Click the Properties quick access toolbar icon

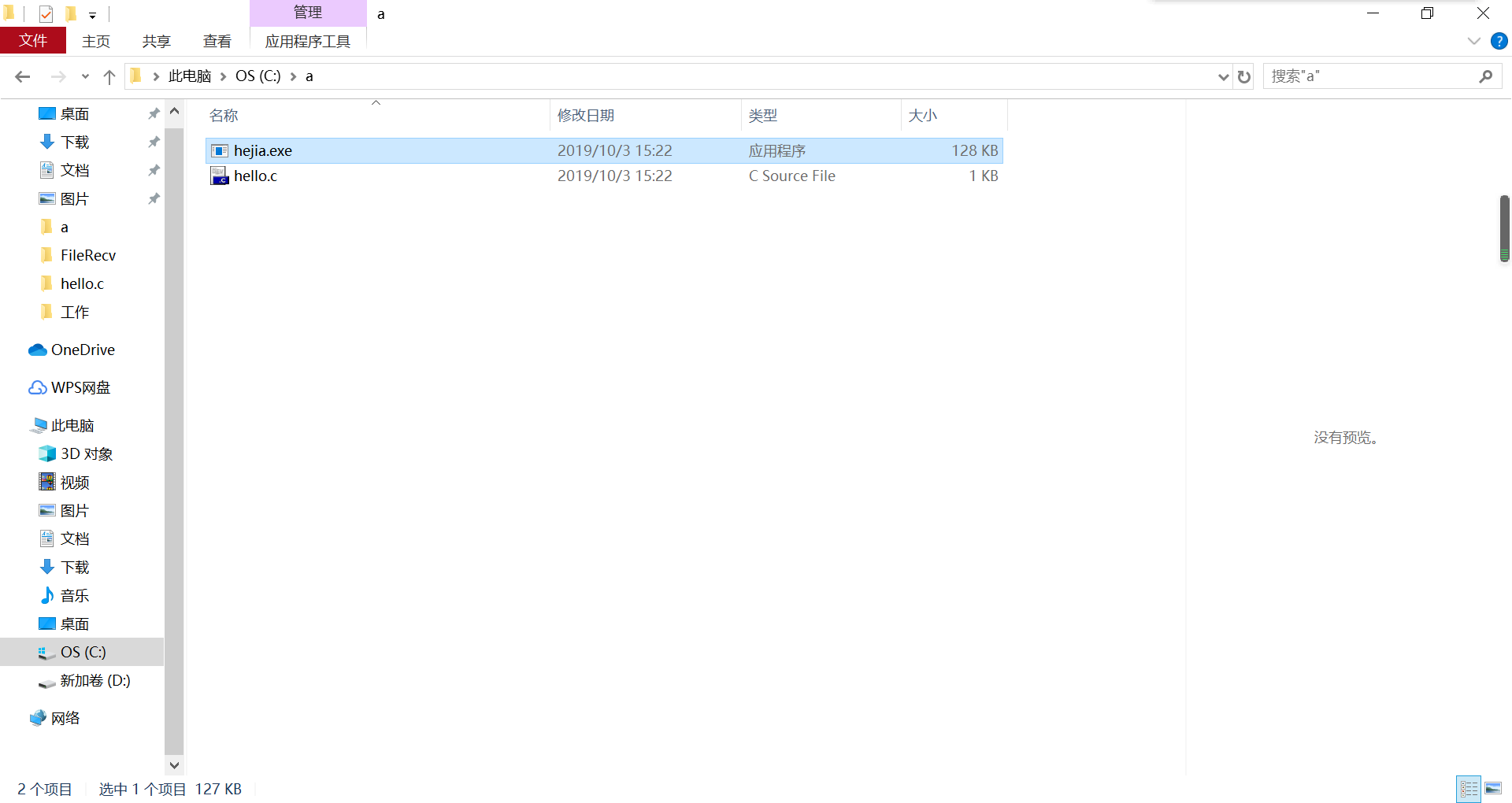(46, 14)
